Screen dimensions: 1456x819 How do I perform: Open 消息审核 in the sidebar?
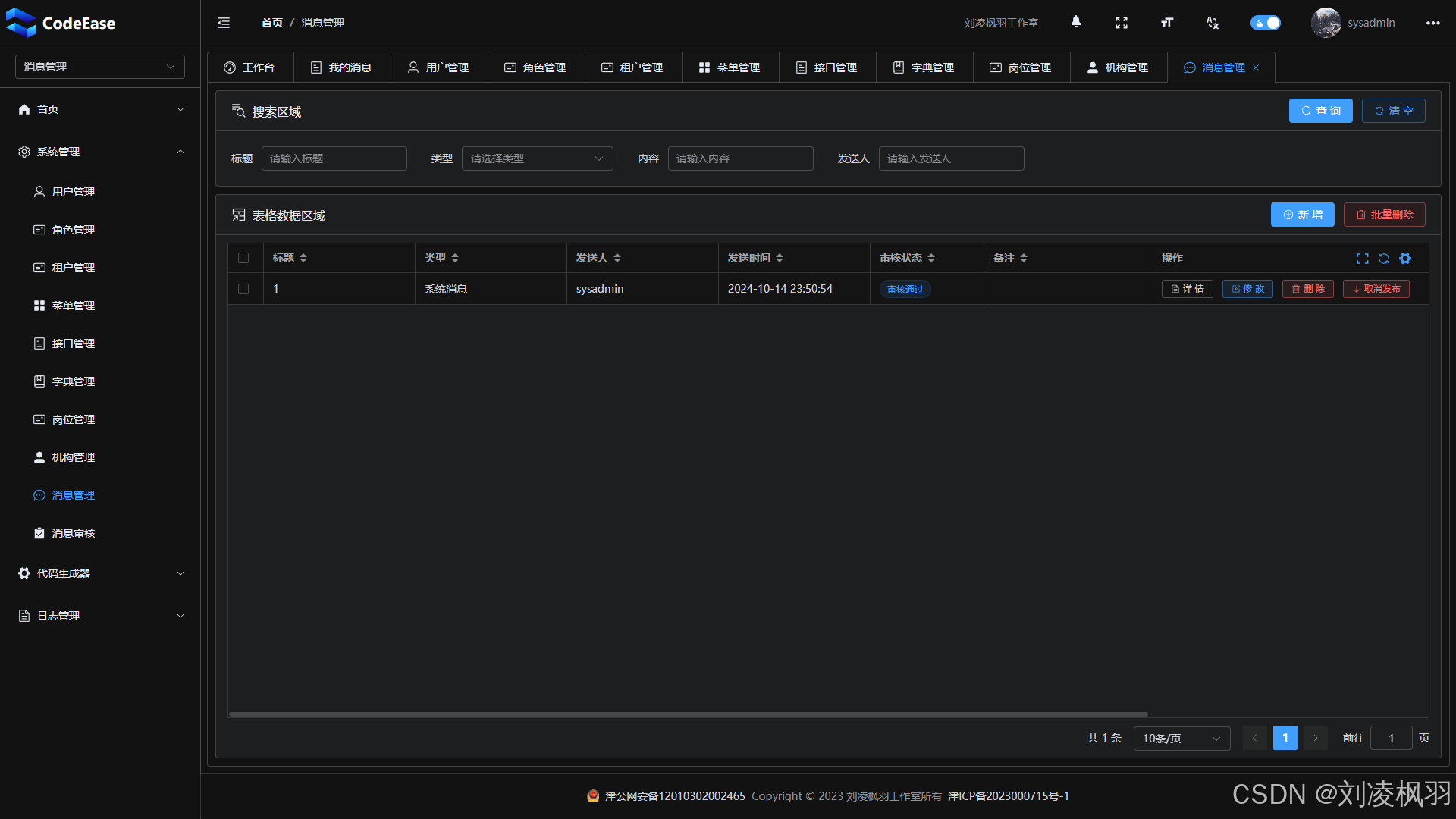coord(73,533)
